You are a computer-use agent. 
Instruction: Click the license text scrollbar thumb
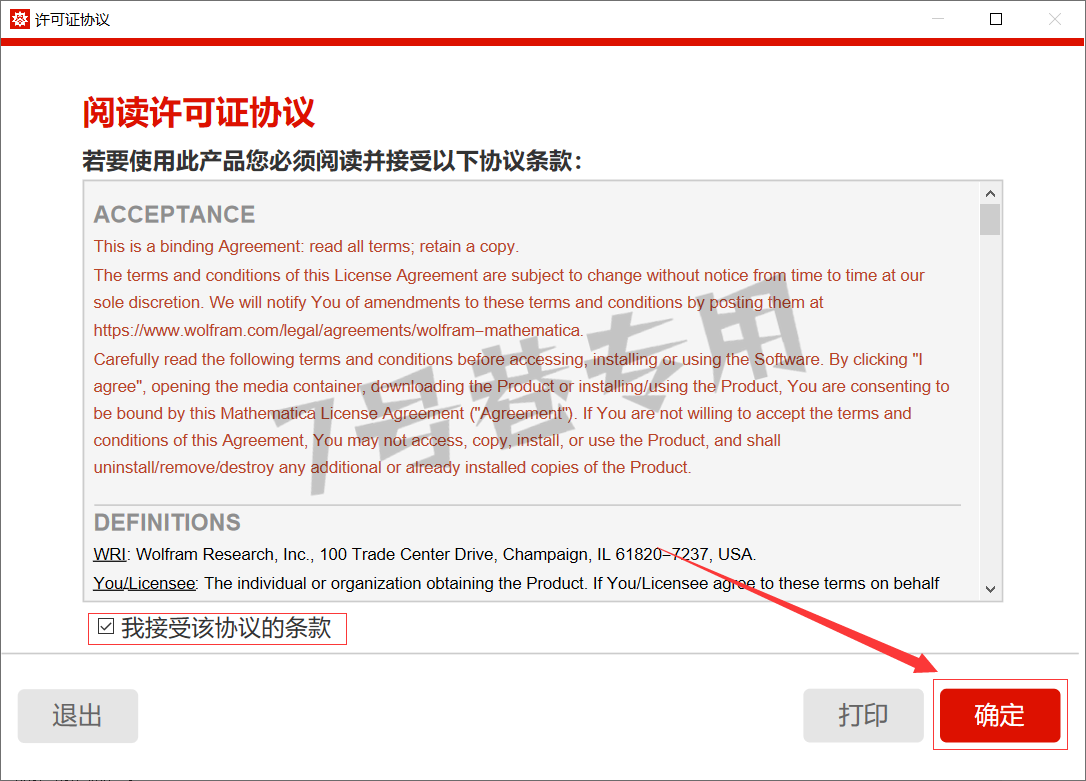click(990, 219)
